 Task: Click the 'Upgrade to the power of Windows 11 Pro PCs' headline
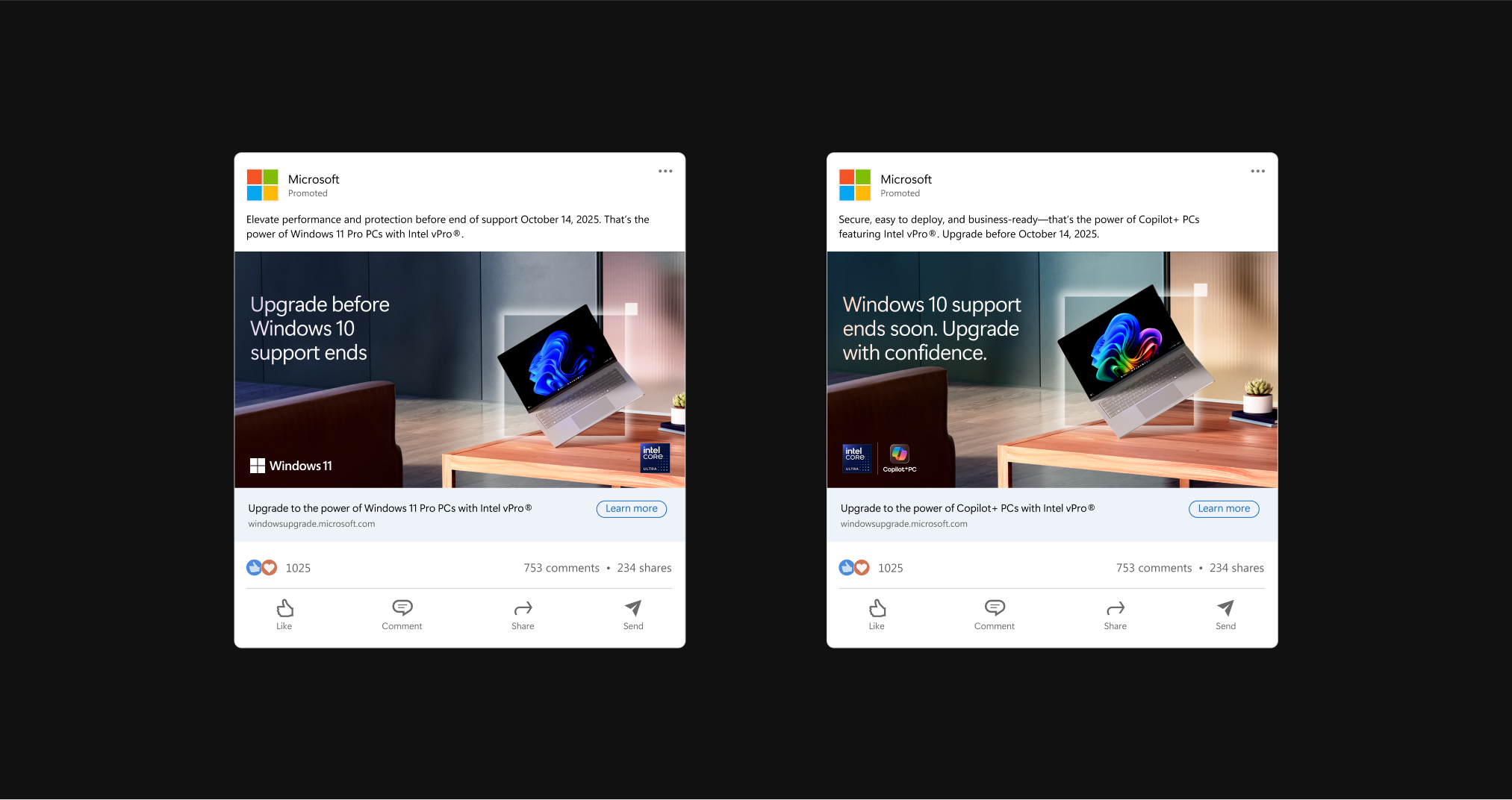click(x=390, y=508)
